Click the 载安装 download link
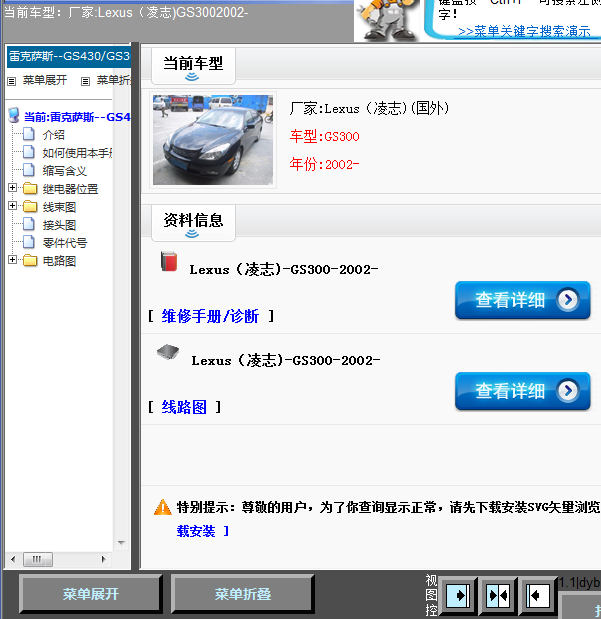This screenshot has height=619, width=601. [x=196, y=531]
